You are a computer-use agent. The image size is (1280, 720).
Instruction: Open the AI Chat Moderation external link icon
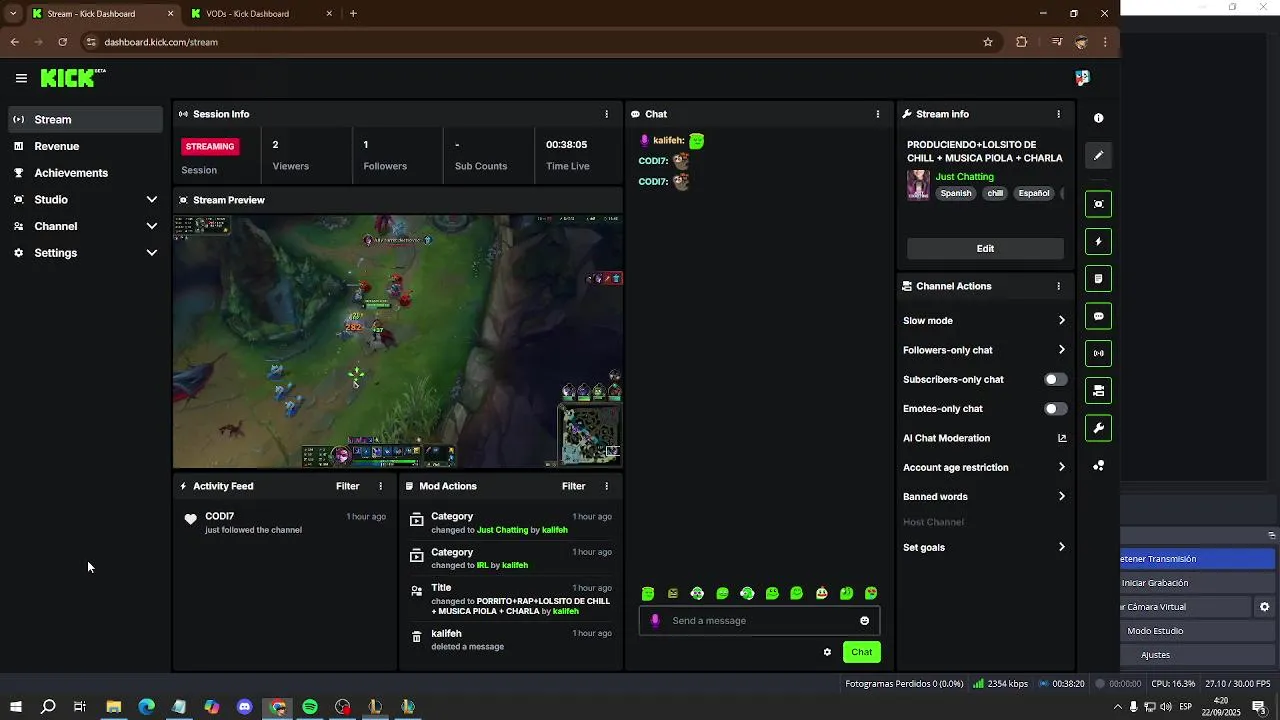(x=1062, y=438)
